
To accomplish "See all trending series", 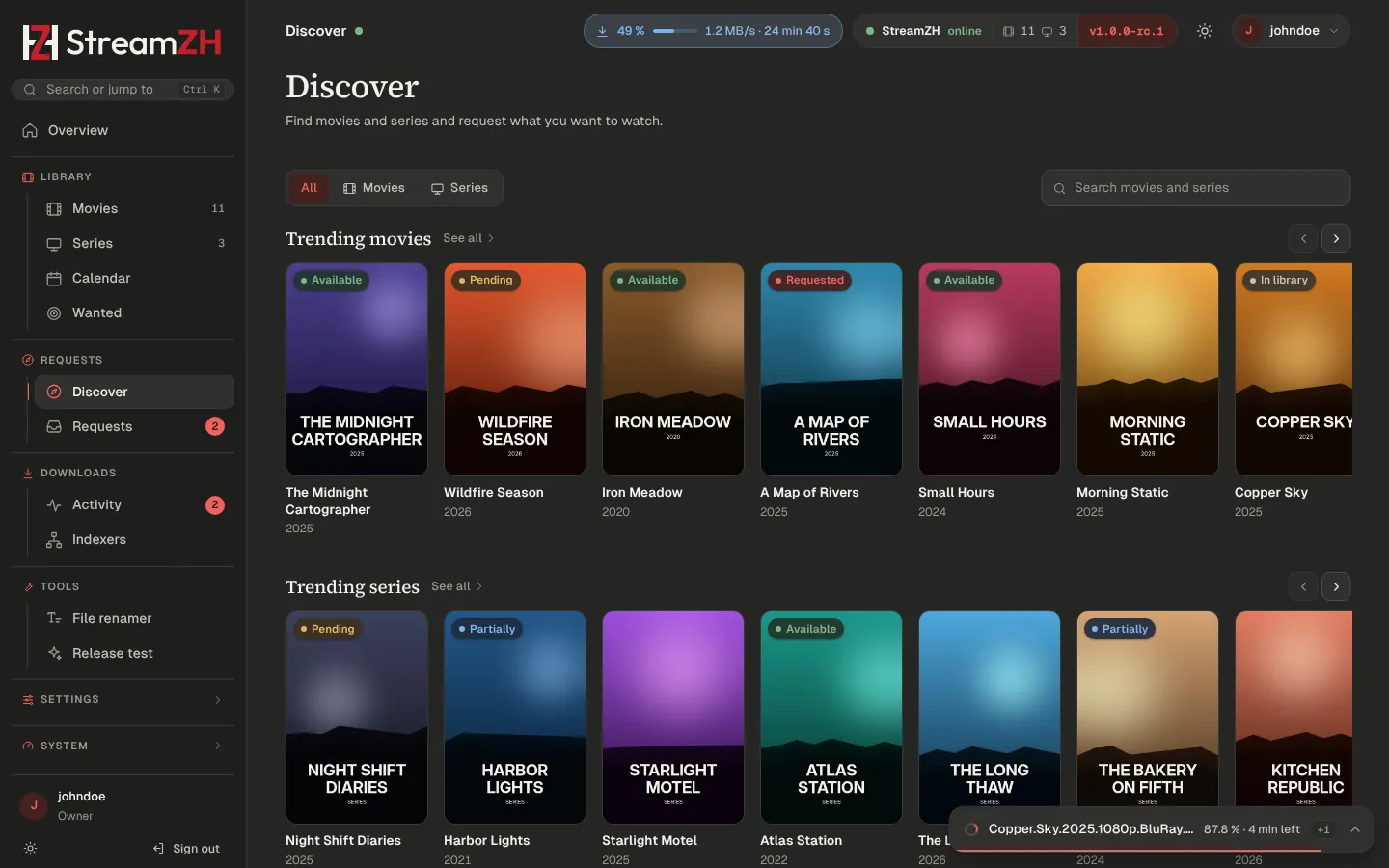I will (457, 586).
